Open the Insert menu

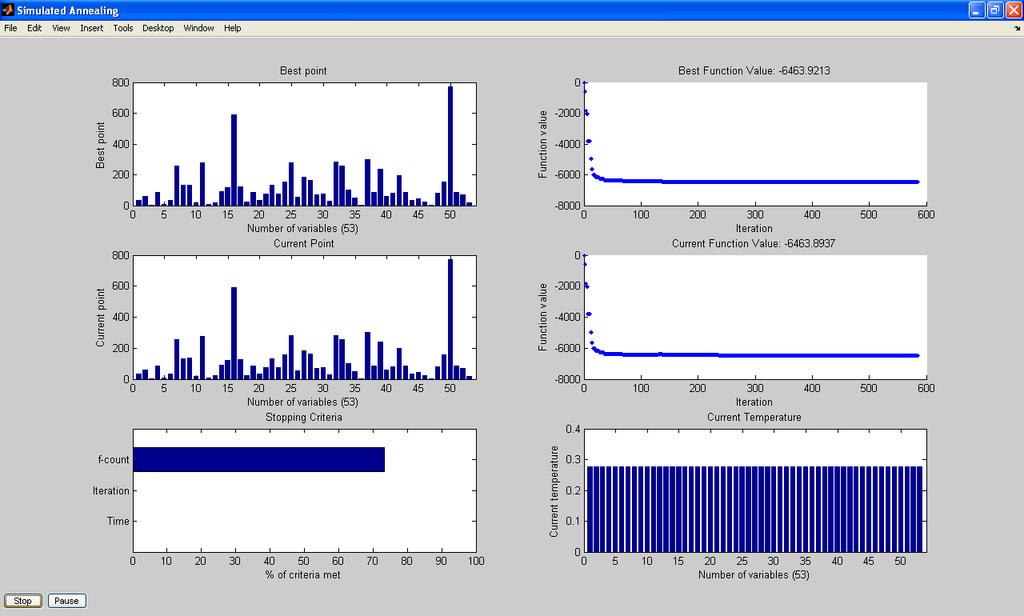tap(91, 28)
